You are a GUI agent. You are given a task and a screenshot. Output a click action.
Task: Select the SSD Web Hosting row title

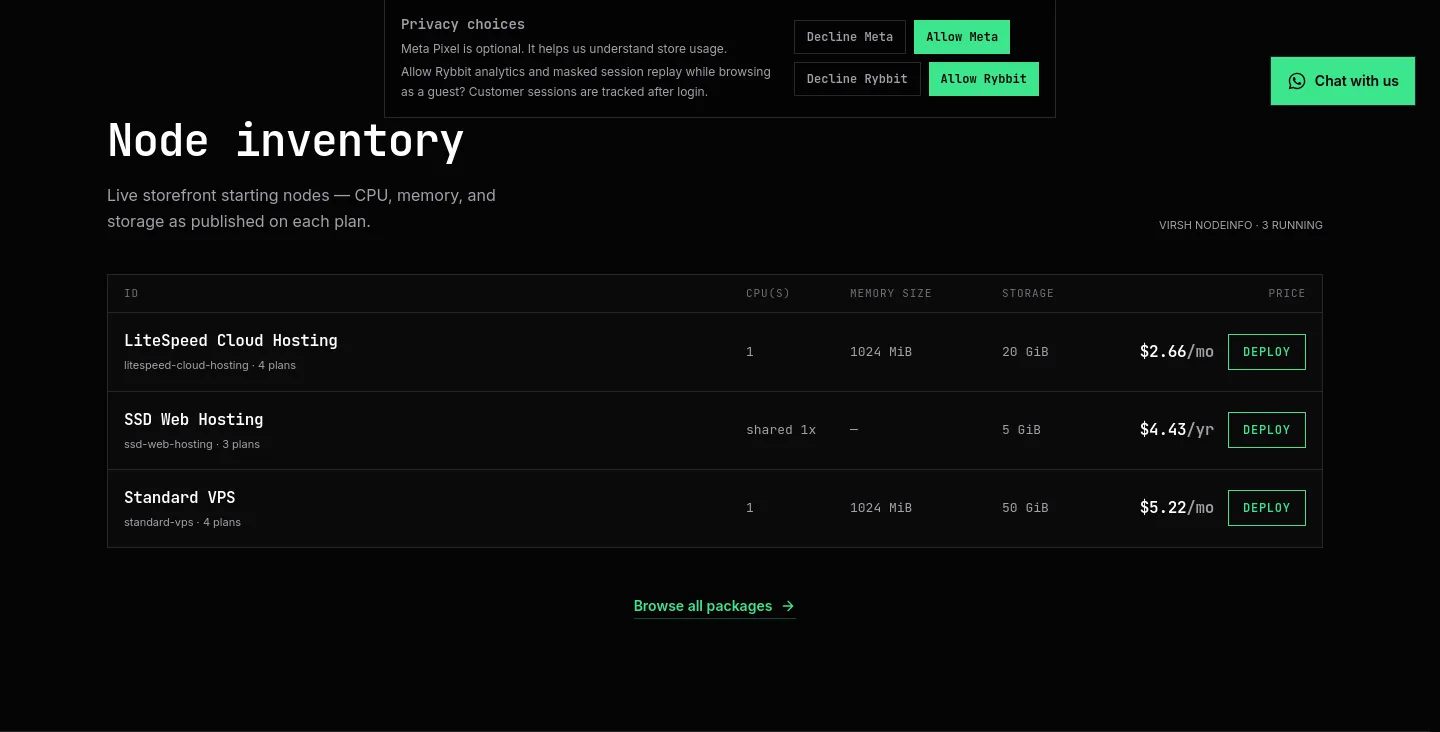click(194, 419)
